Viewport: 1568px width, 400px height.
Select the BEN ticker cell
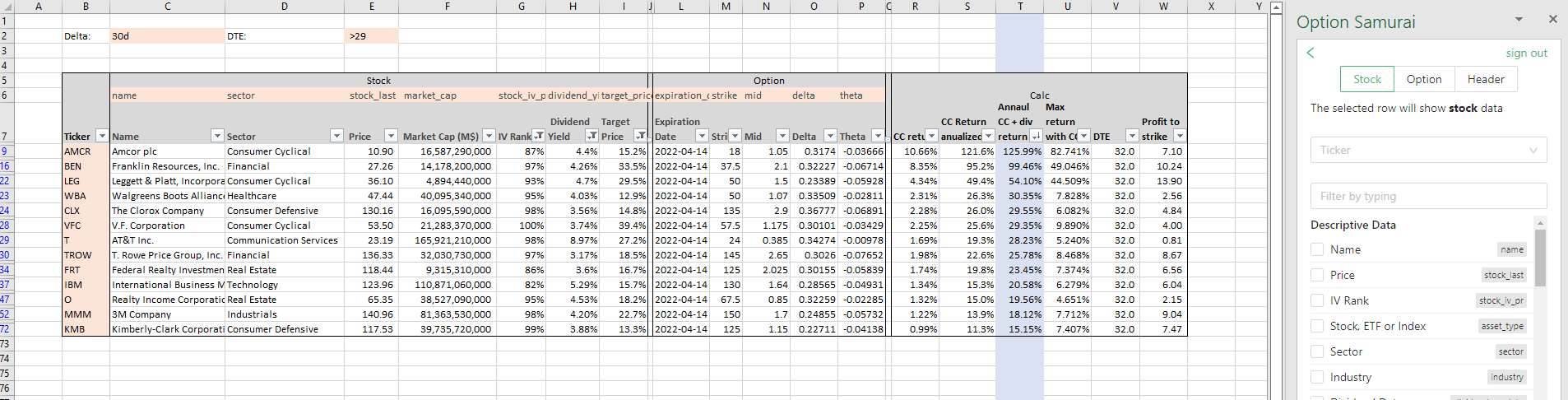click(x=86, y=166)
